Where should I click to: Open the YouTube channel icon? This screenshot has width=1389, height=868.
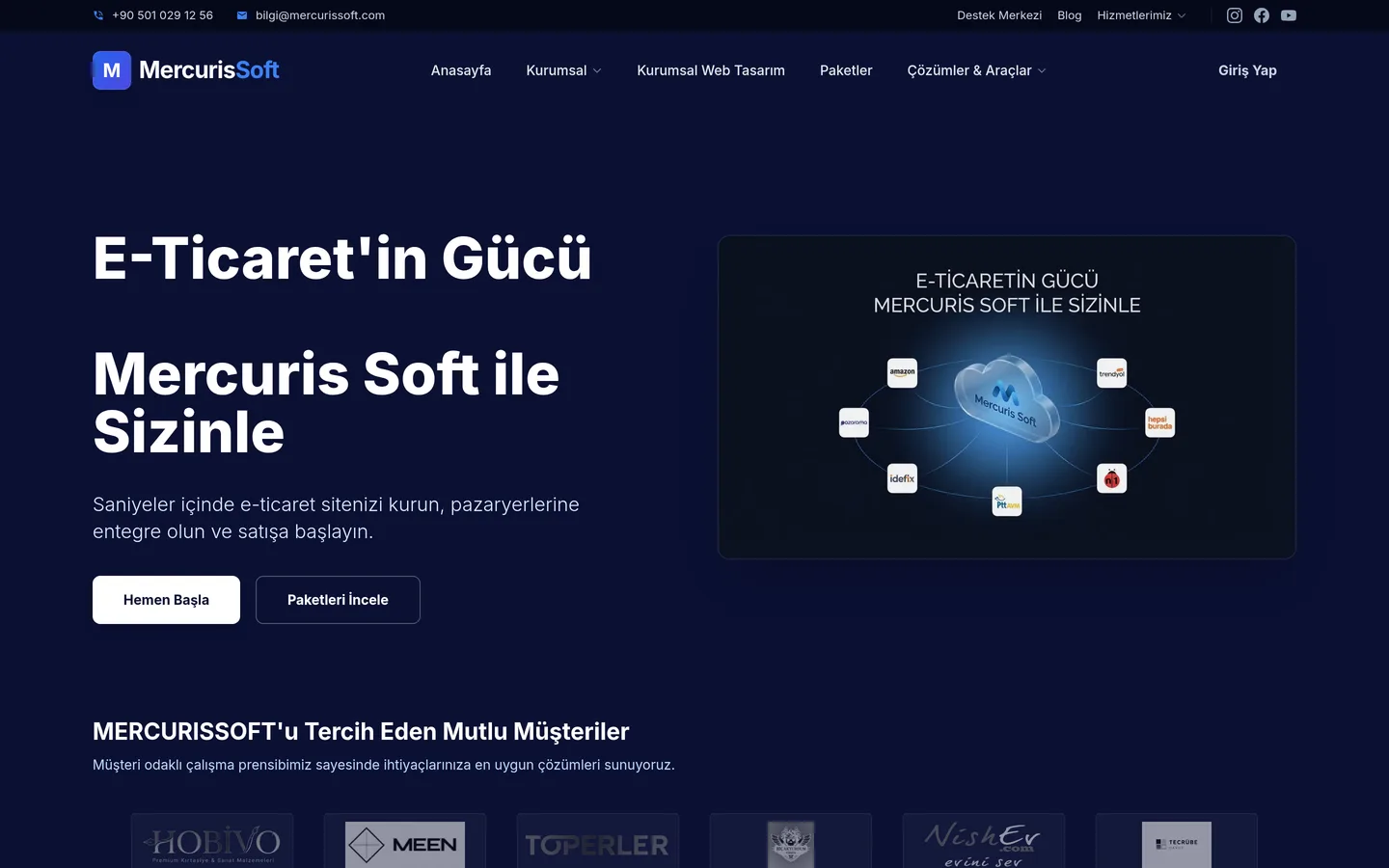pos(1289,15)
